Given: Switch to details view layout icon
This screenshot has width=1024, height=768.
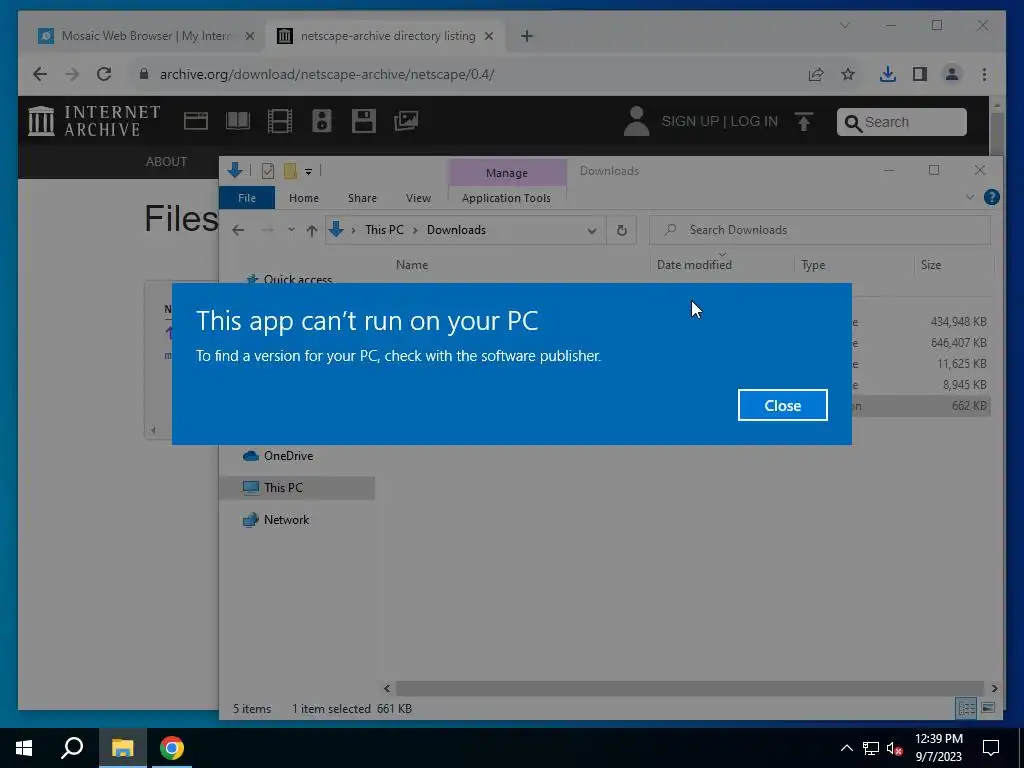Looking at the screenshot, I should [967, 709].
